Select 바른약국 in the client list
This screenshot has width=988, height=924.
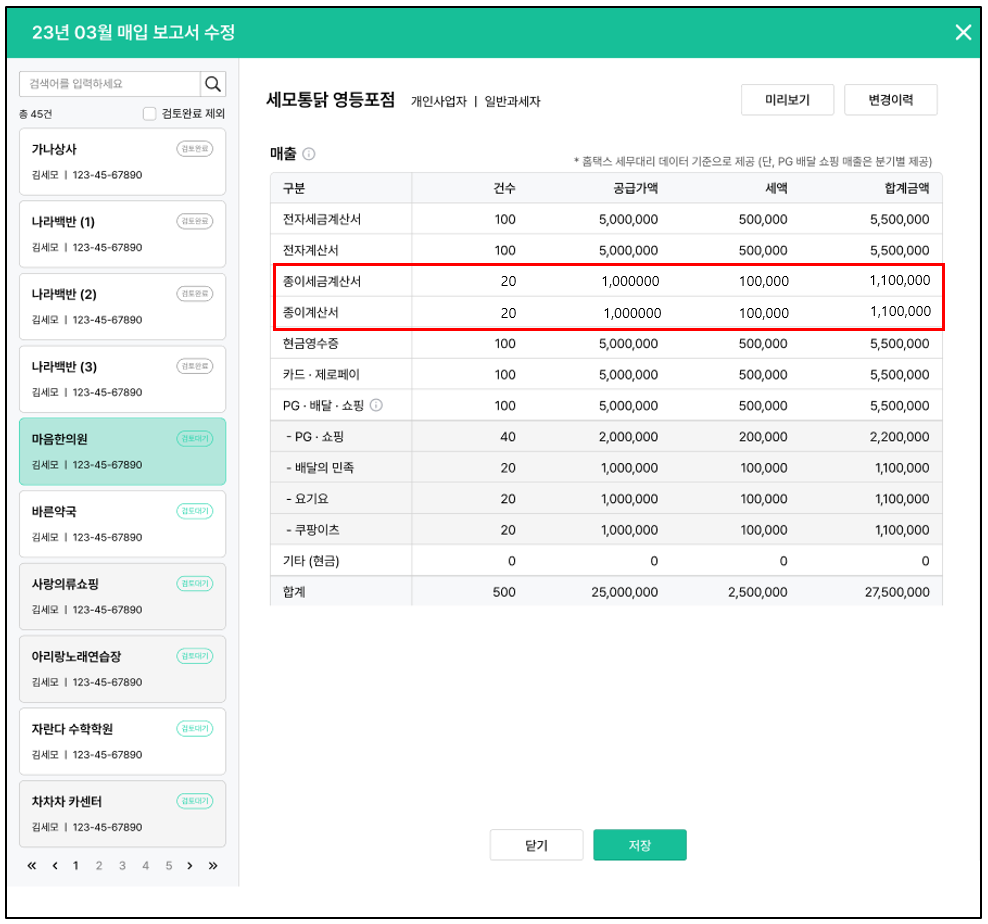click(122, 523)
